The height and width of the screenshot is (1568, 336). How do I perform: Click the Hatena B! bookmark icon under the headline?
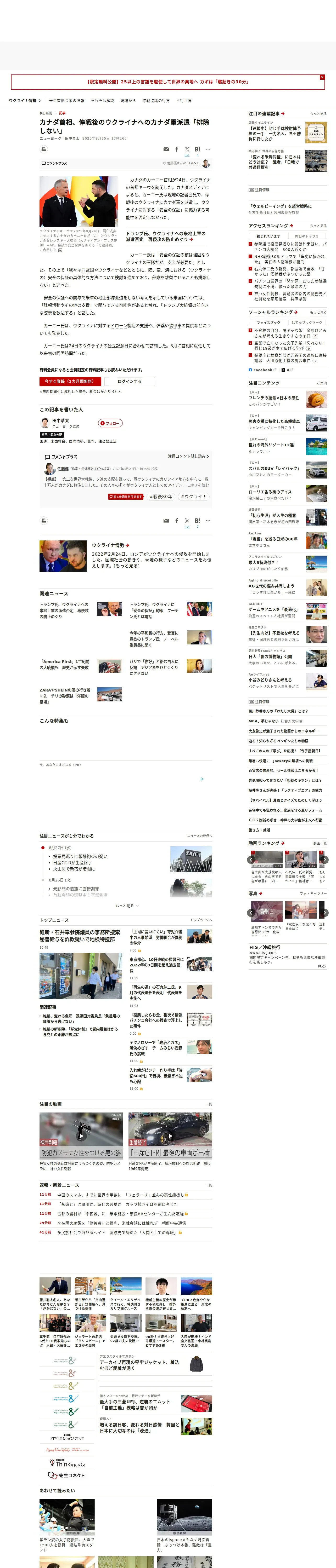197,149
